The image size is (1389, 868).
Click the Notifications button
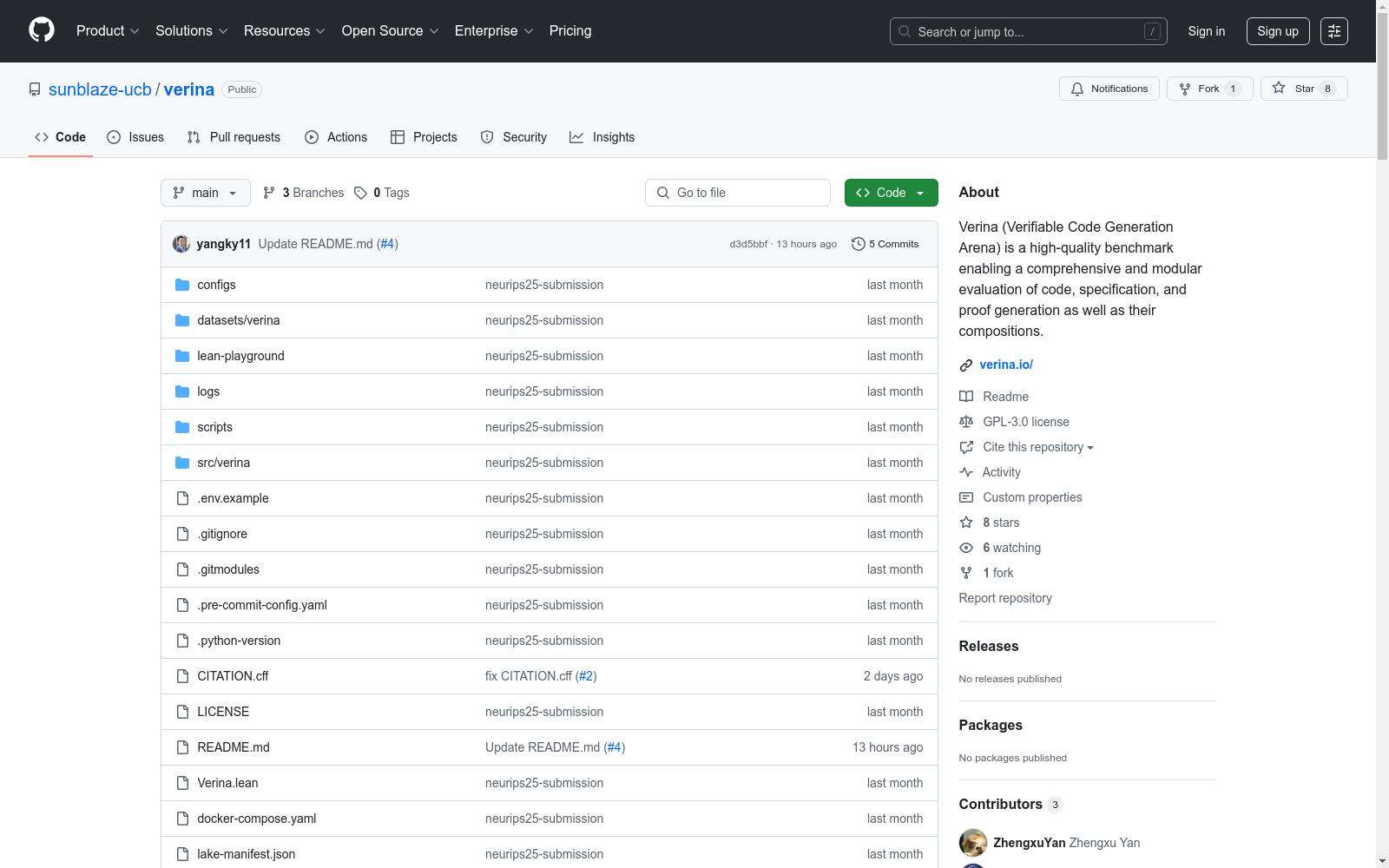tap(1109, 89)
